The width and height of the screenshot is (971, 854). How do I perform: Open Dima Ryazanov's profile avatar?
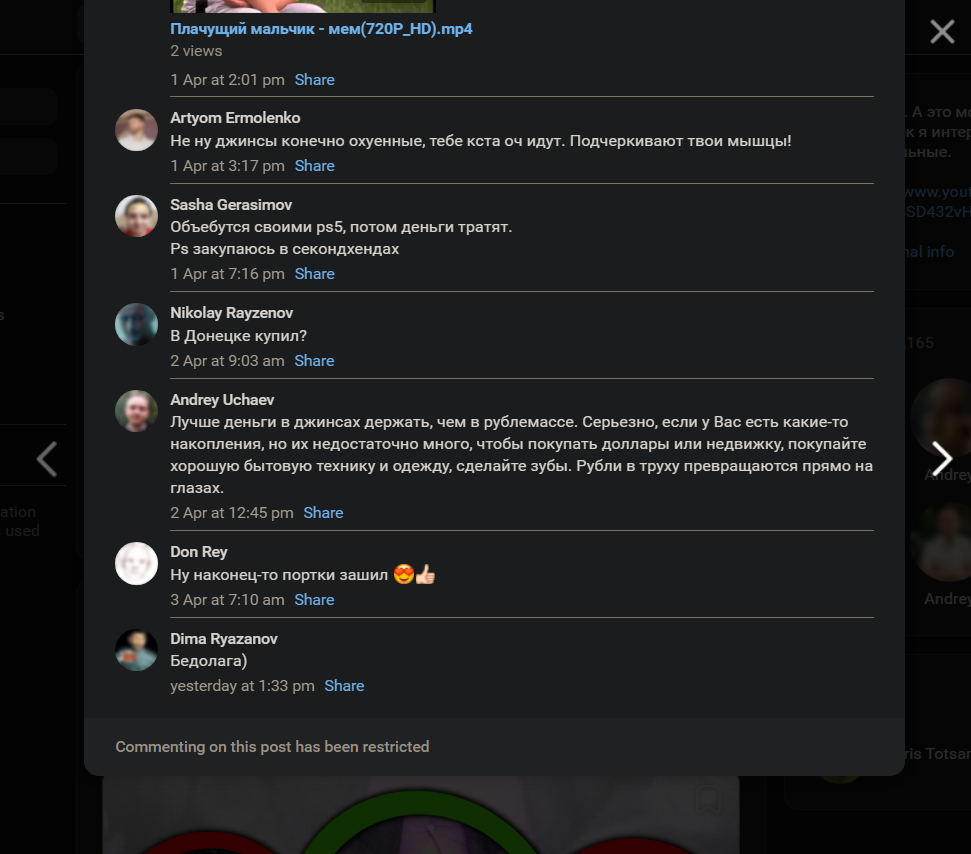[x=136, y=650]
